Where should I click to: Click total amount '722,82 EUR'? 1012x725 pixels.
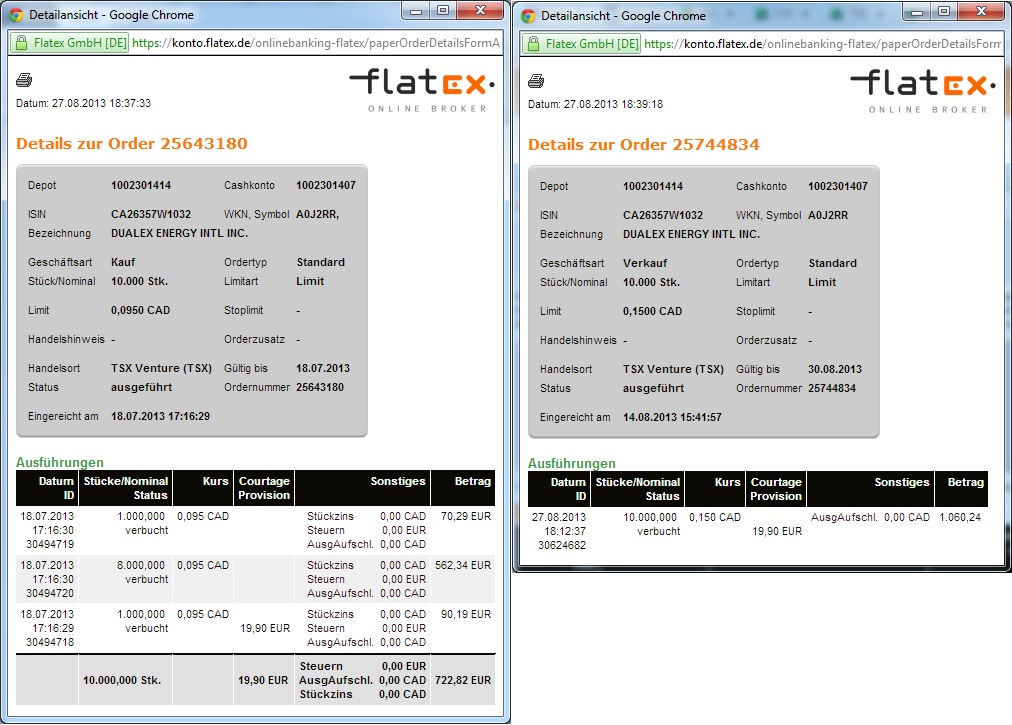pyautogui.click(x=463, y=680)
